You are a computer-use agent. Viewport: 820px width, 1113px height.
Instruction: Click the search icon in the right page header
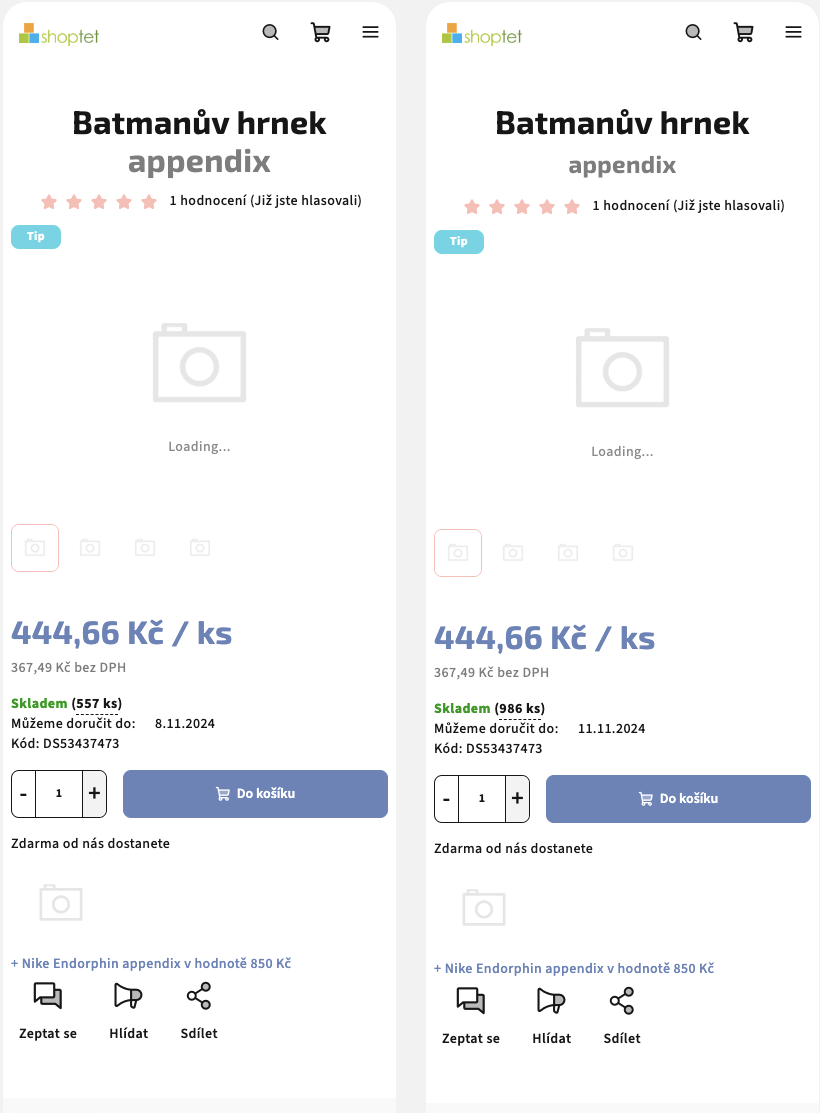(693, 32)
